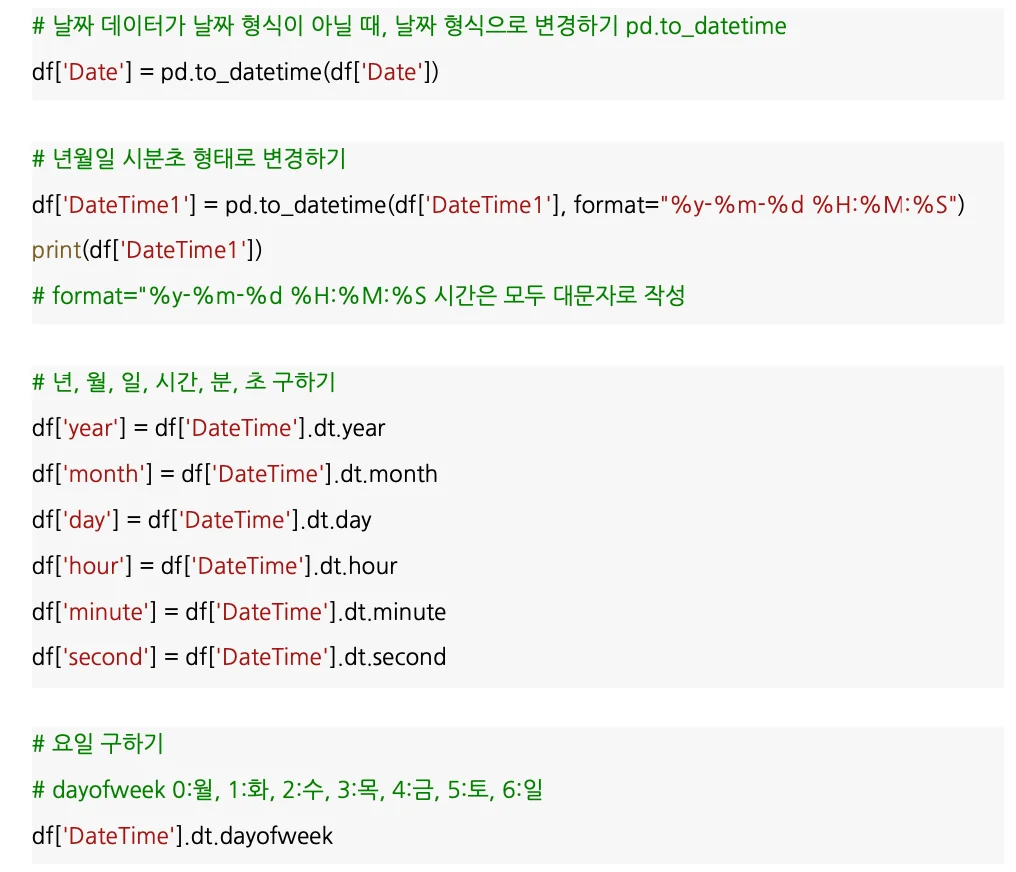The height and width of the screenshot is (872, 1016).
Task: Click the df['Date'] assignment code line
Action: [235, 73]
